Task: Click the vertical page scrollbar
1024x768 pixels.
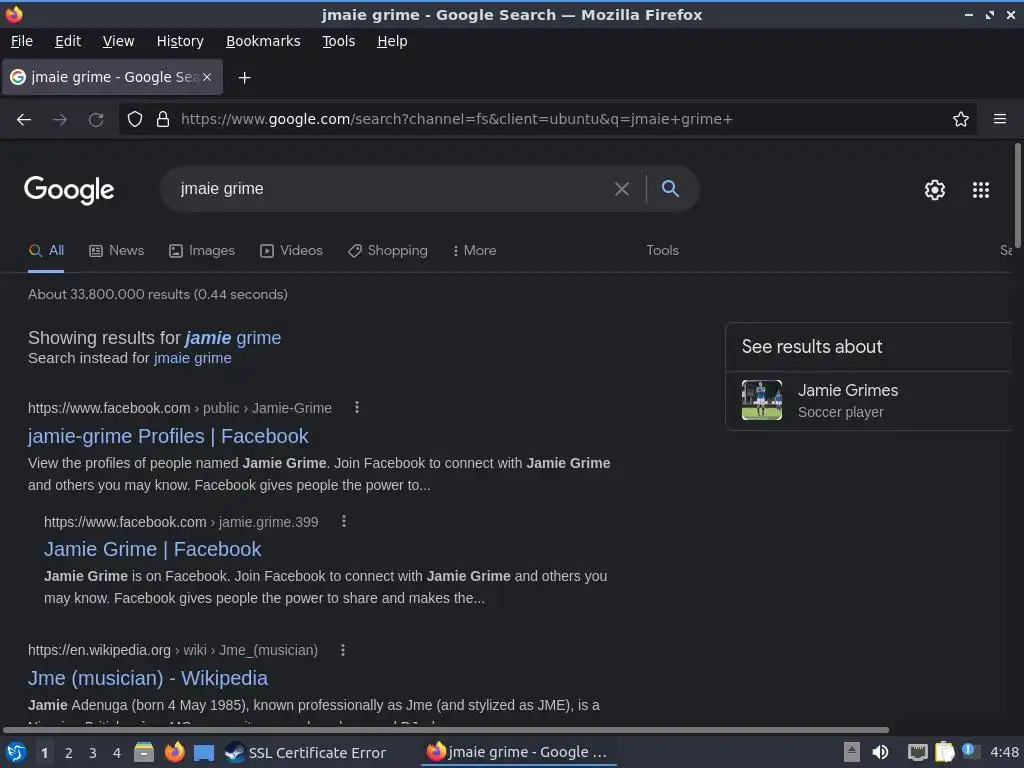Action: click(x=1017, y=195)
